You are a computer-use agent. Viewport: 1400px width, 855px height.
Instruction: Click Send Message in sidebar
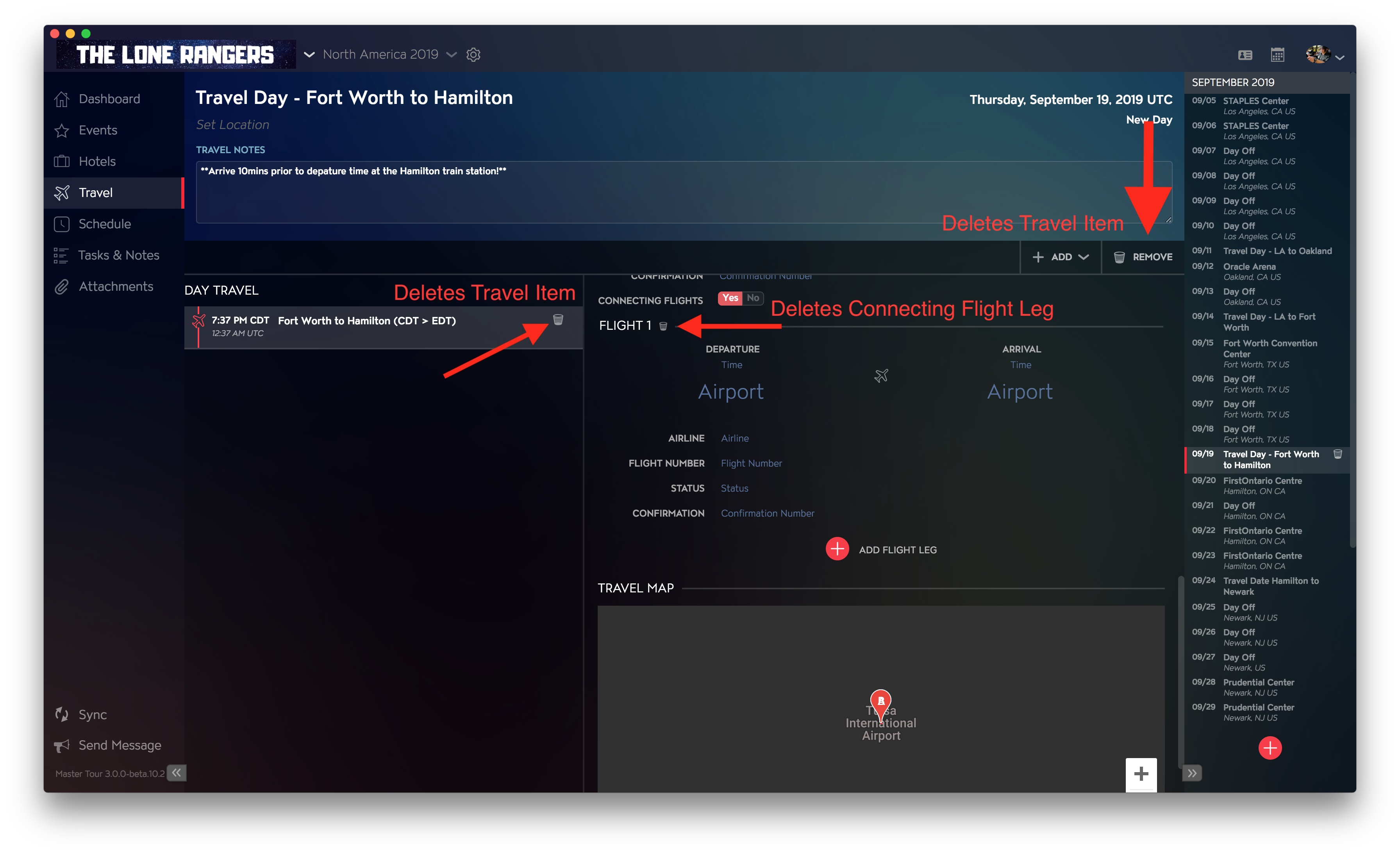(108, 745)
